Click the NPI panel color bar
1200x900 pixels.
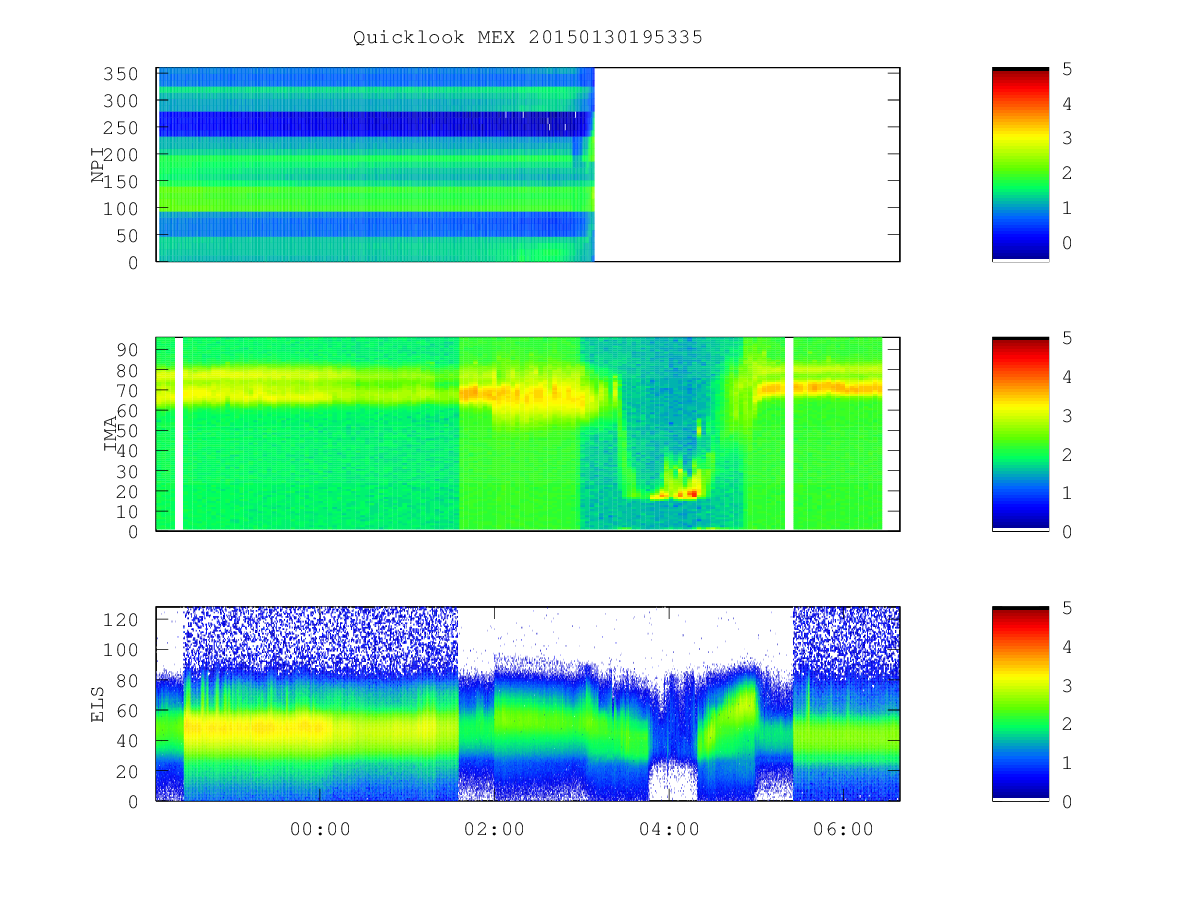pos(1020,165)
